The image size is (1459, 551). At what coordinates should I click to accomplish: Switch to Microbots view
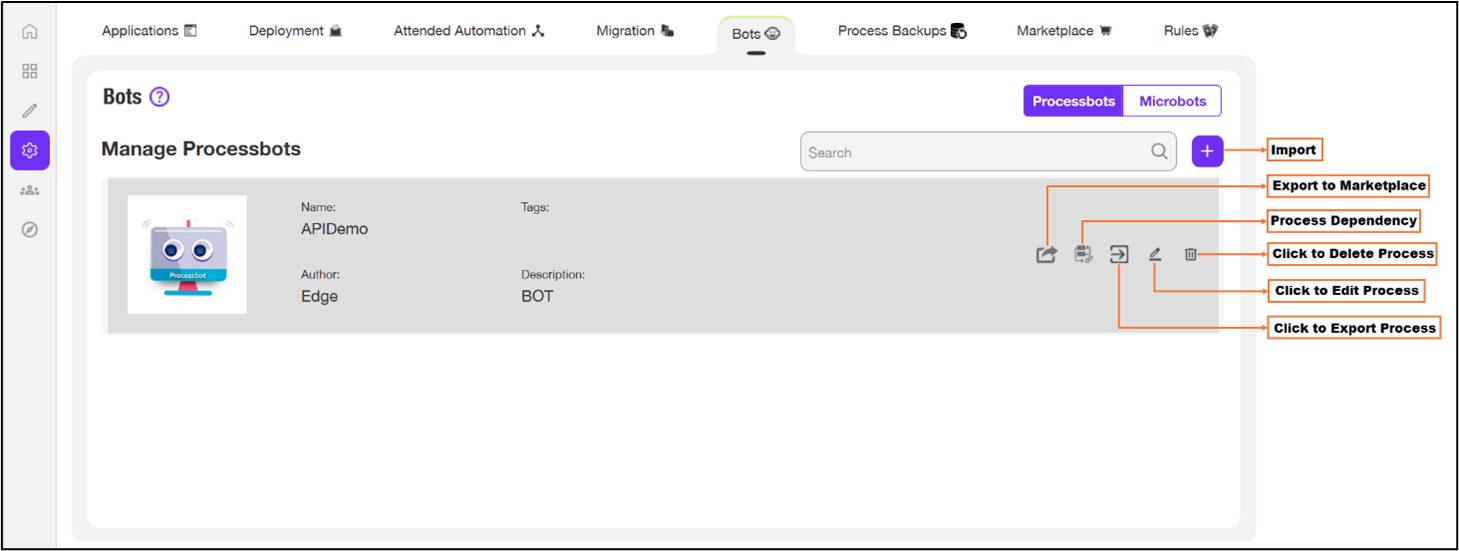tap(1172, 101)
